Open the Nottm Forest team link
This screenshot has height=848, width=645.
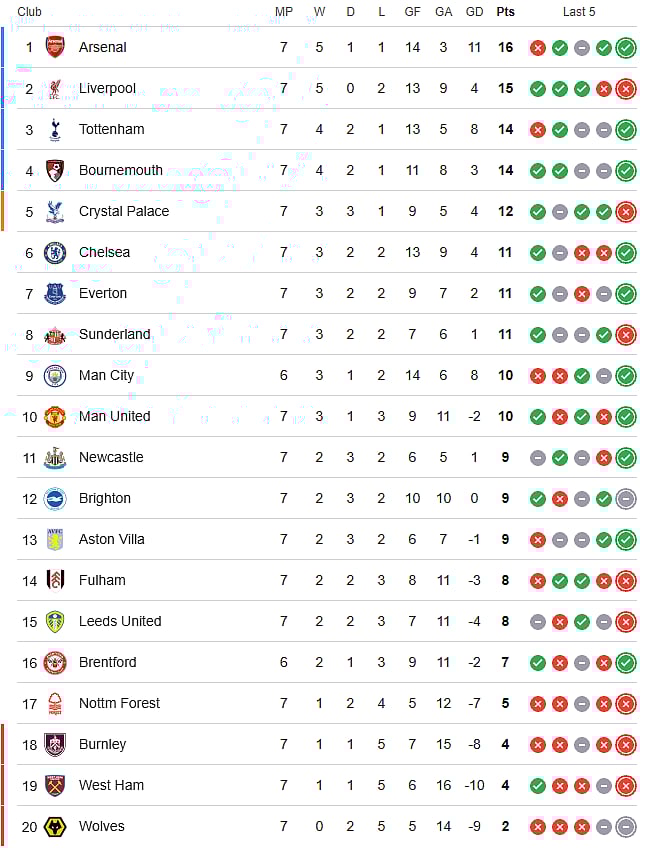[119, 703]
